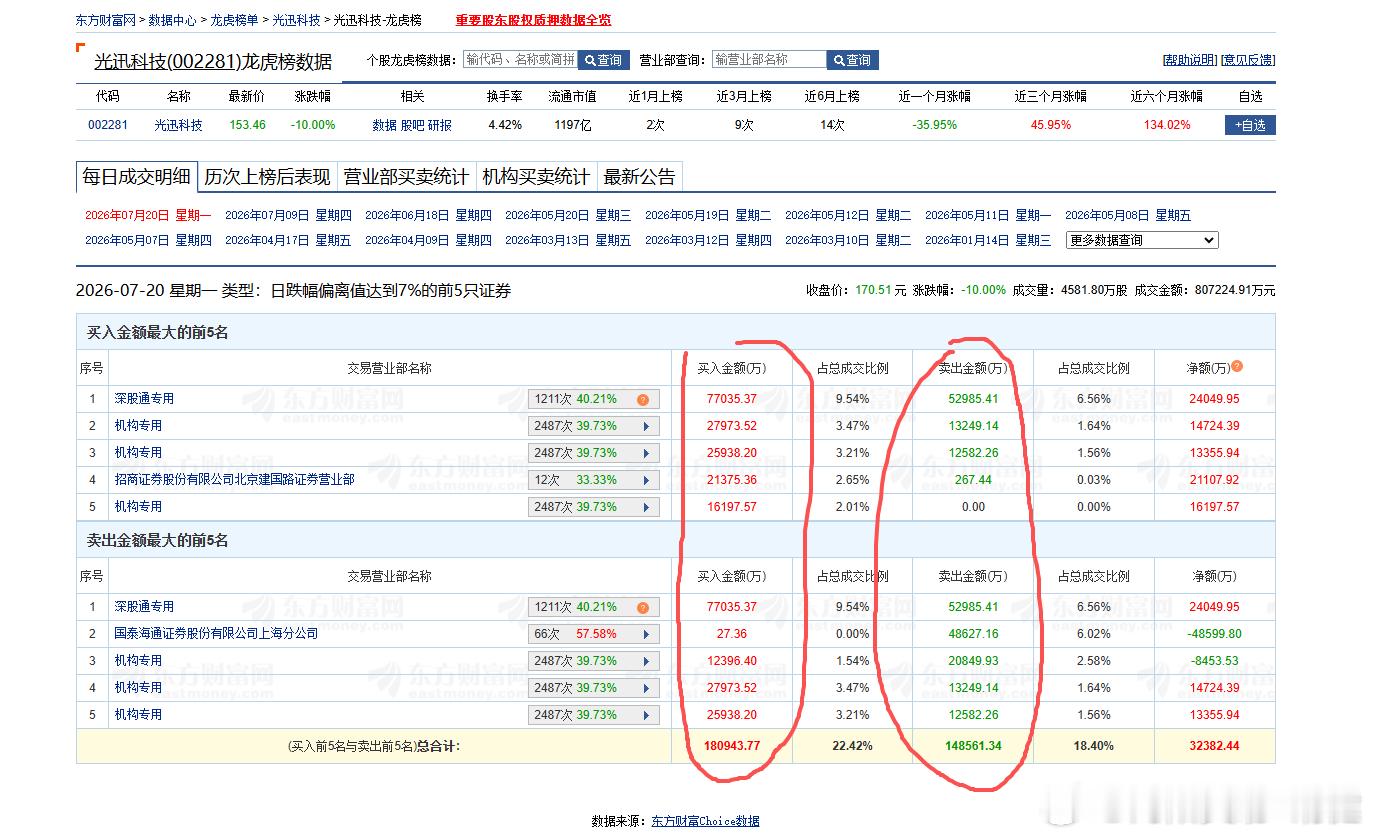Select date 2026年01月14日 星期三
The image size is (1374, 840).
click(x=988, y=240)
